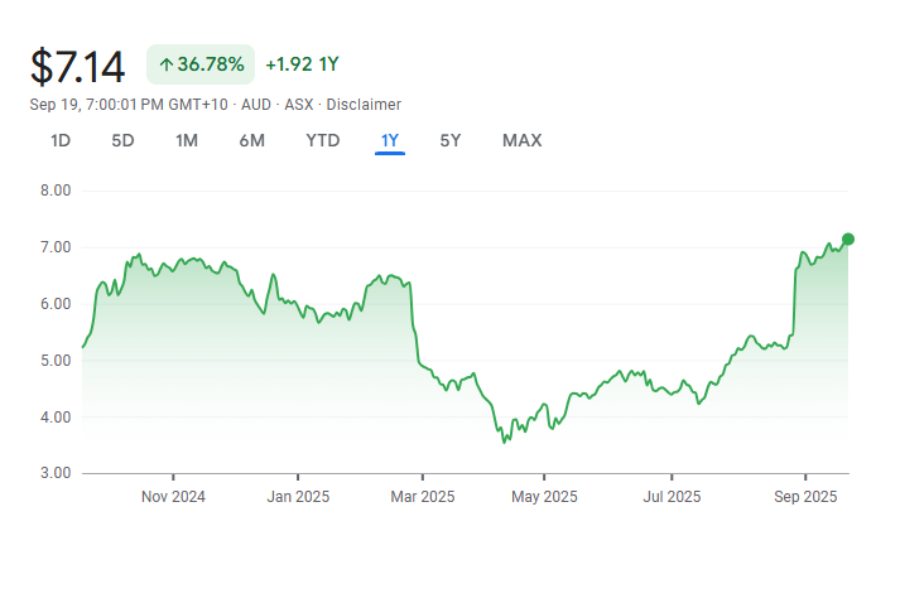Switch to the 5D range tab
Viewport: 900px width, 600px height.
[122, 141]
